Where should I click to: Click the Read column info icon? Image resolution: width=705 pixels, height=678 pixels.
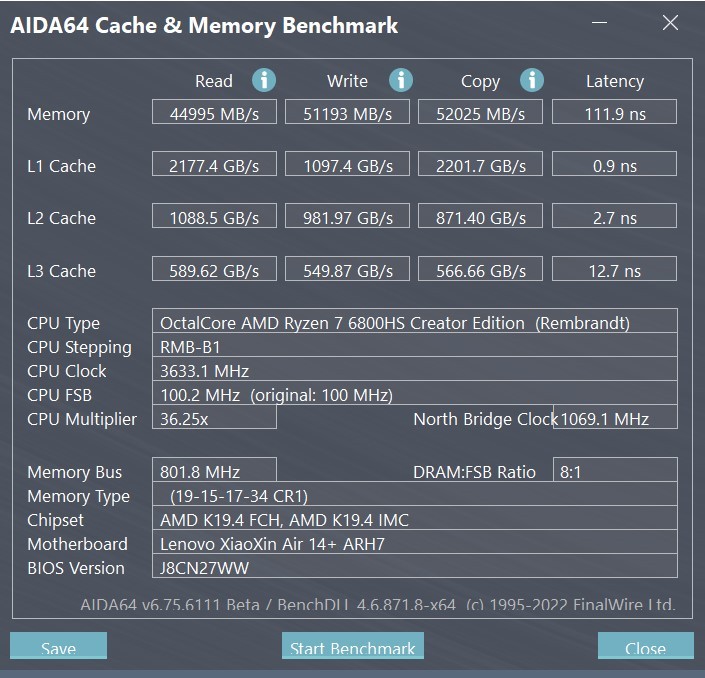point(264,81)
